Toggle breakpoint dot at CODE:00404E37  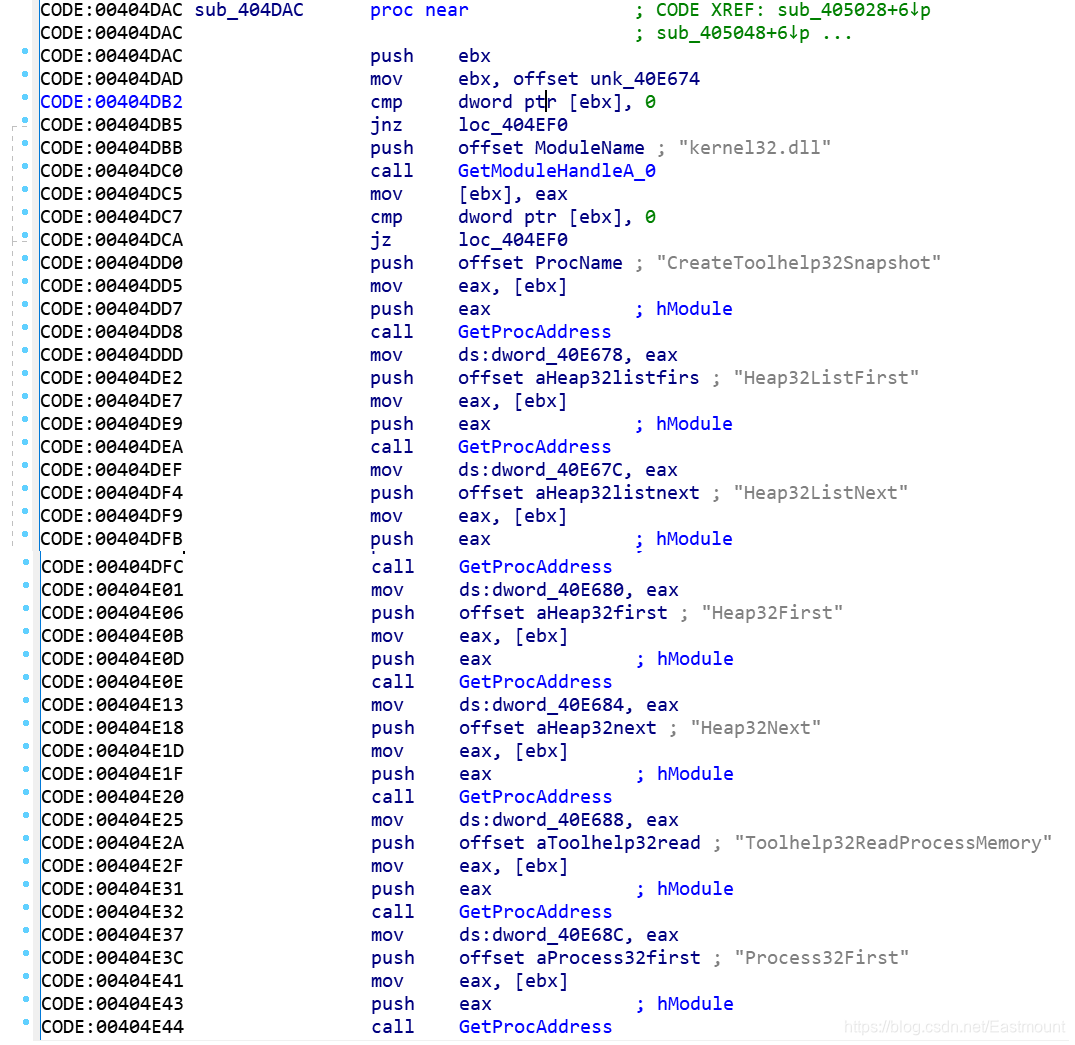click(x=26, y=930)
